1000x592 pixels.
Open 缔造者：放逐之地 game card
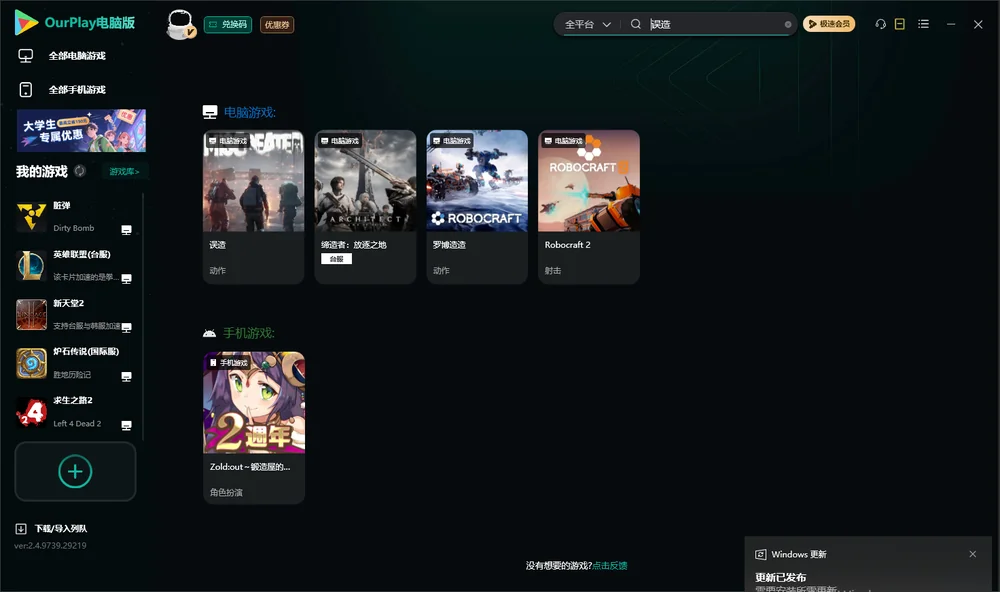(x=365, y=207)
